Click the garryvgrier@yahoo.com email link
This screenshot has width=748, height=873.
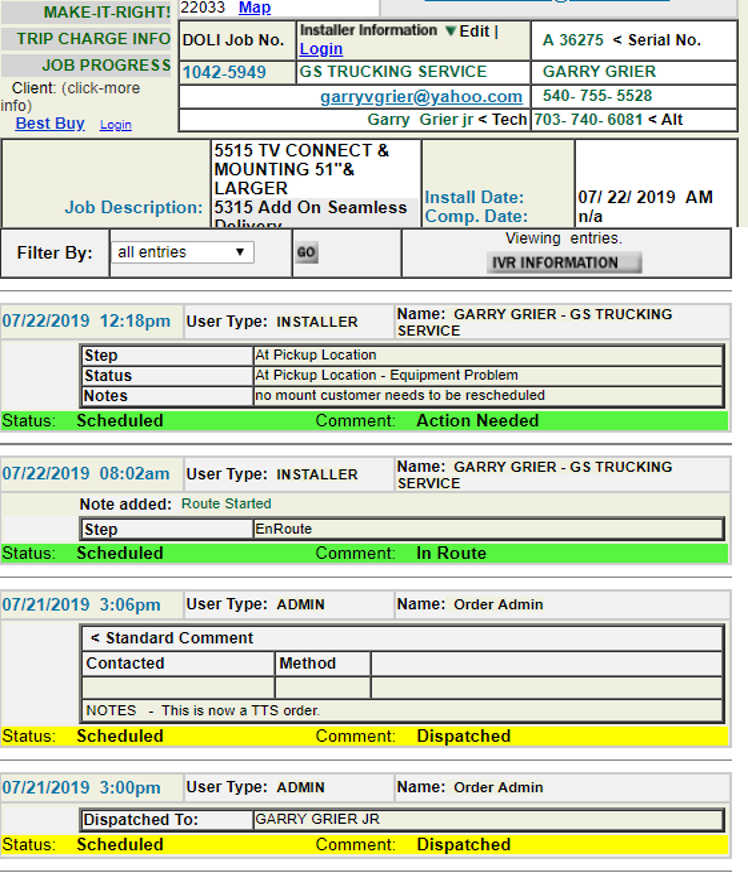(421, 97)
